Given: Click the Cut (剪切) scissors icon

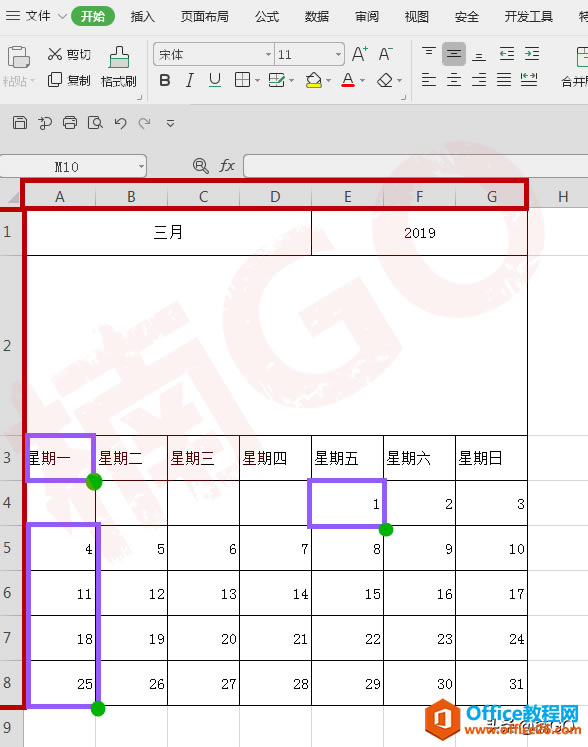Looking at the screenshot, I should coord(55,54).
